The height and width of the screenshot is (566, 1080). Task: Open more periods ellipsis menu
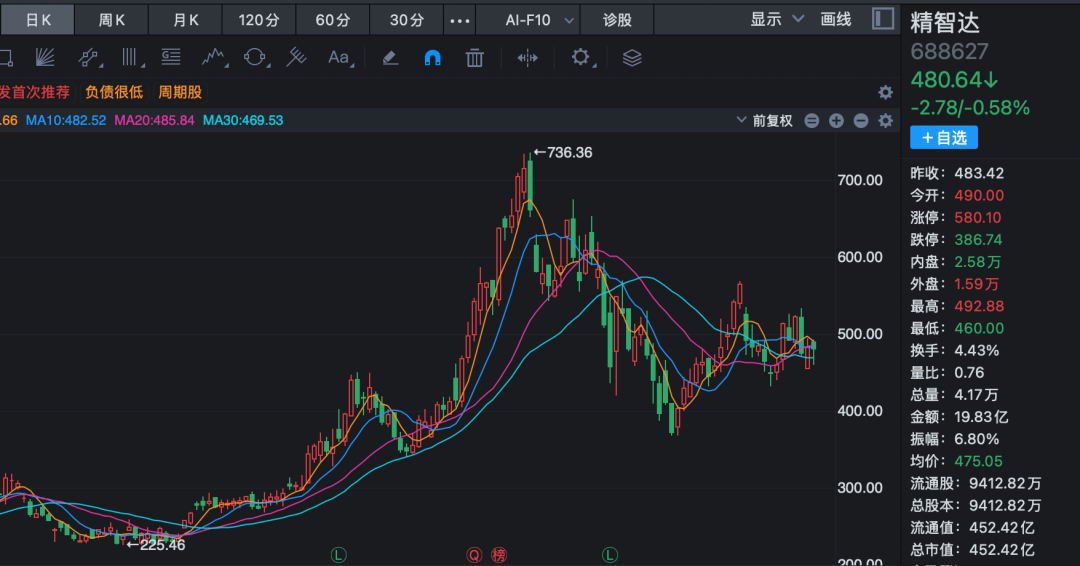click(x=459, y=21)
